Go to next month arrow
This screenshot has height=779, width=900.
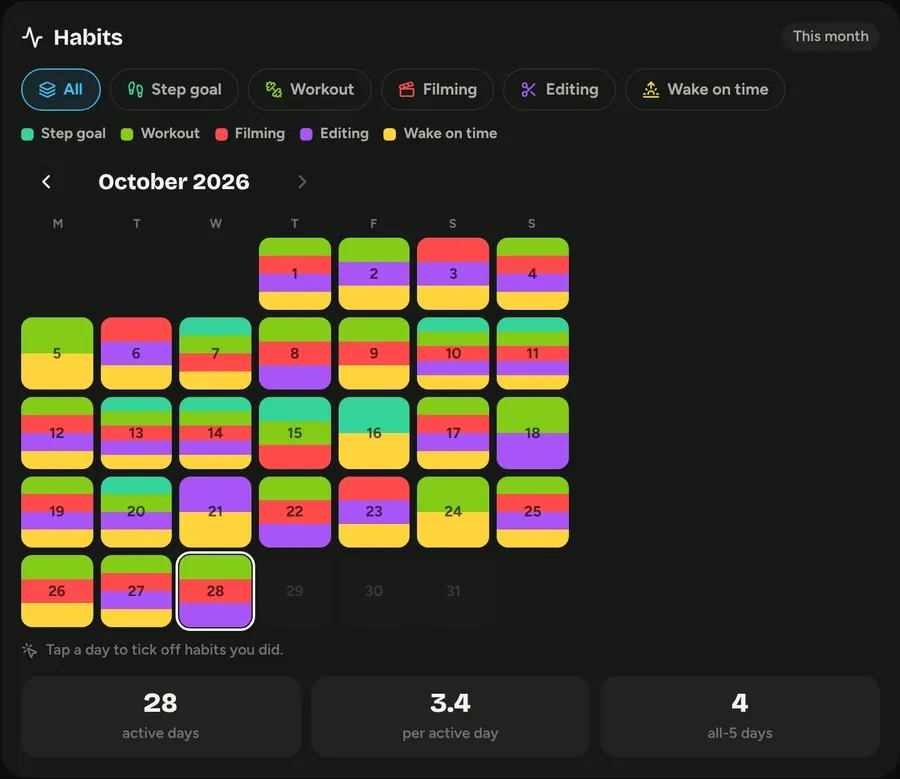[302, 182]
